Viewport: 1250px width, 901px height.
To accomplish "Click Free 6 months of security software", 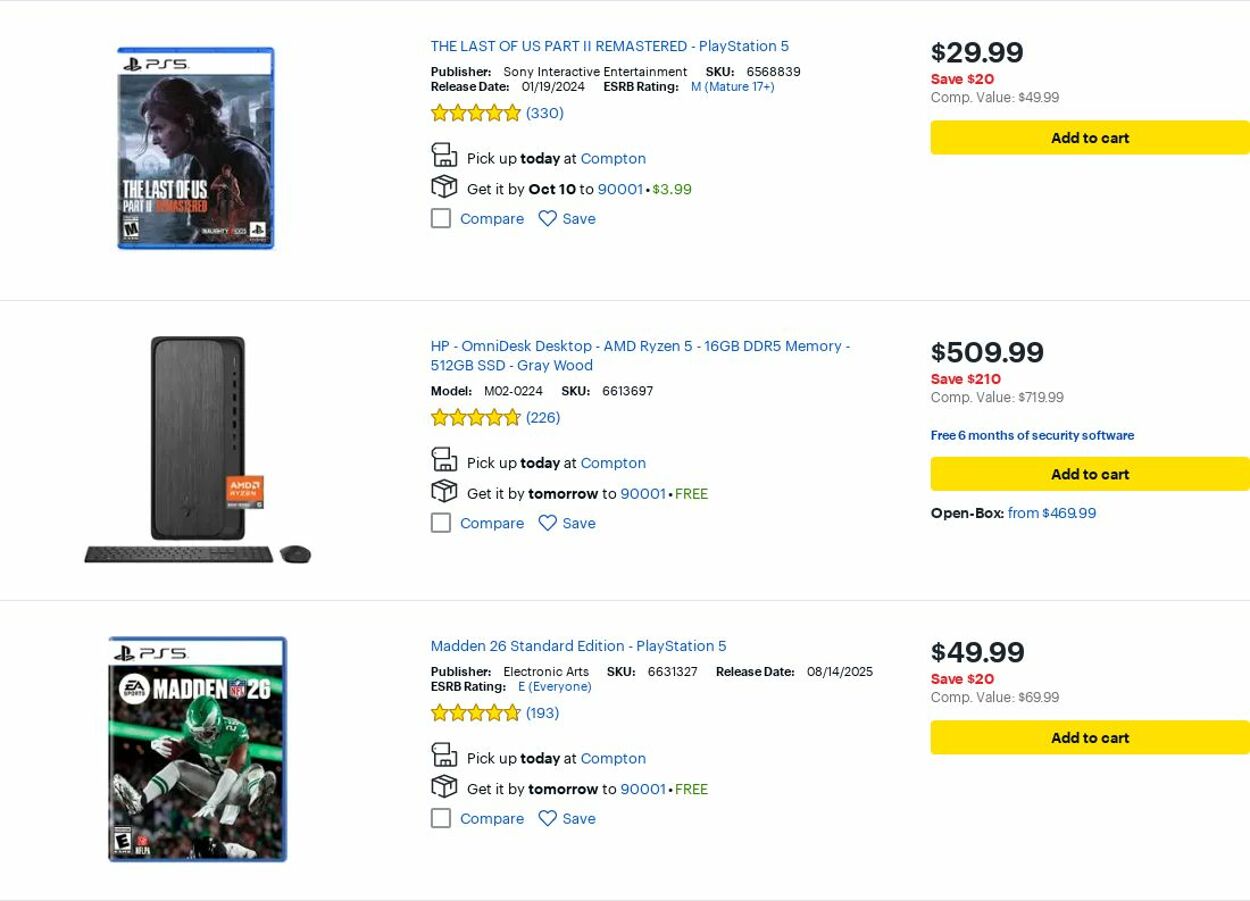I will point(1032,435).
